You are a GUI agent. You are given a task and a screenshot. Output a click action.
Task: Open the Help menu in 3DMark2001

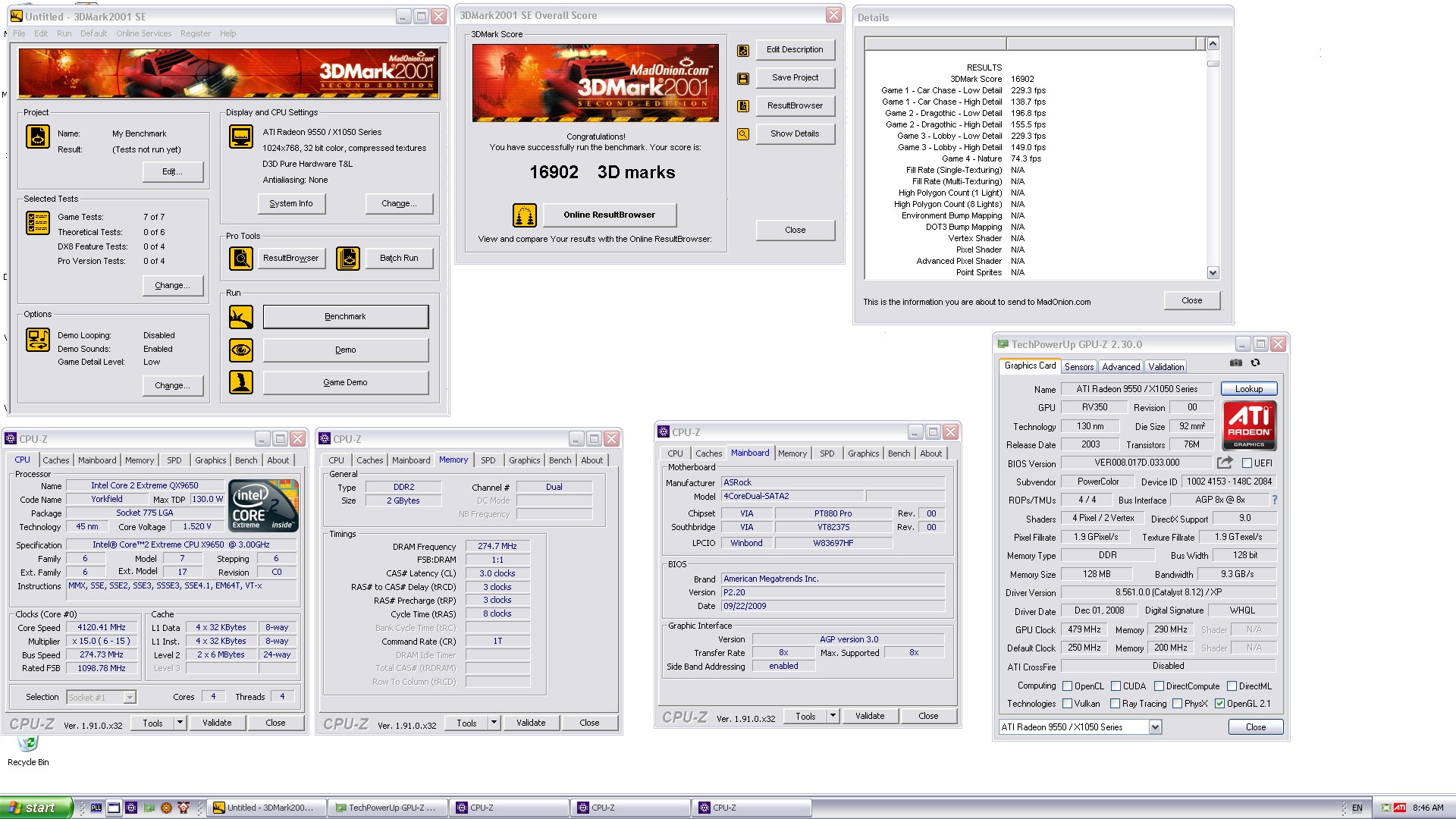(x=227, y=33)
